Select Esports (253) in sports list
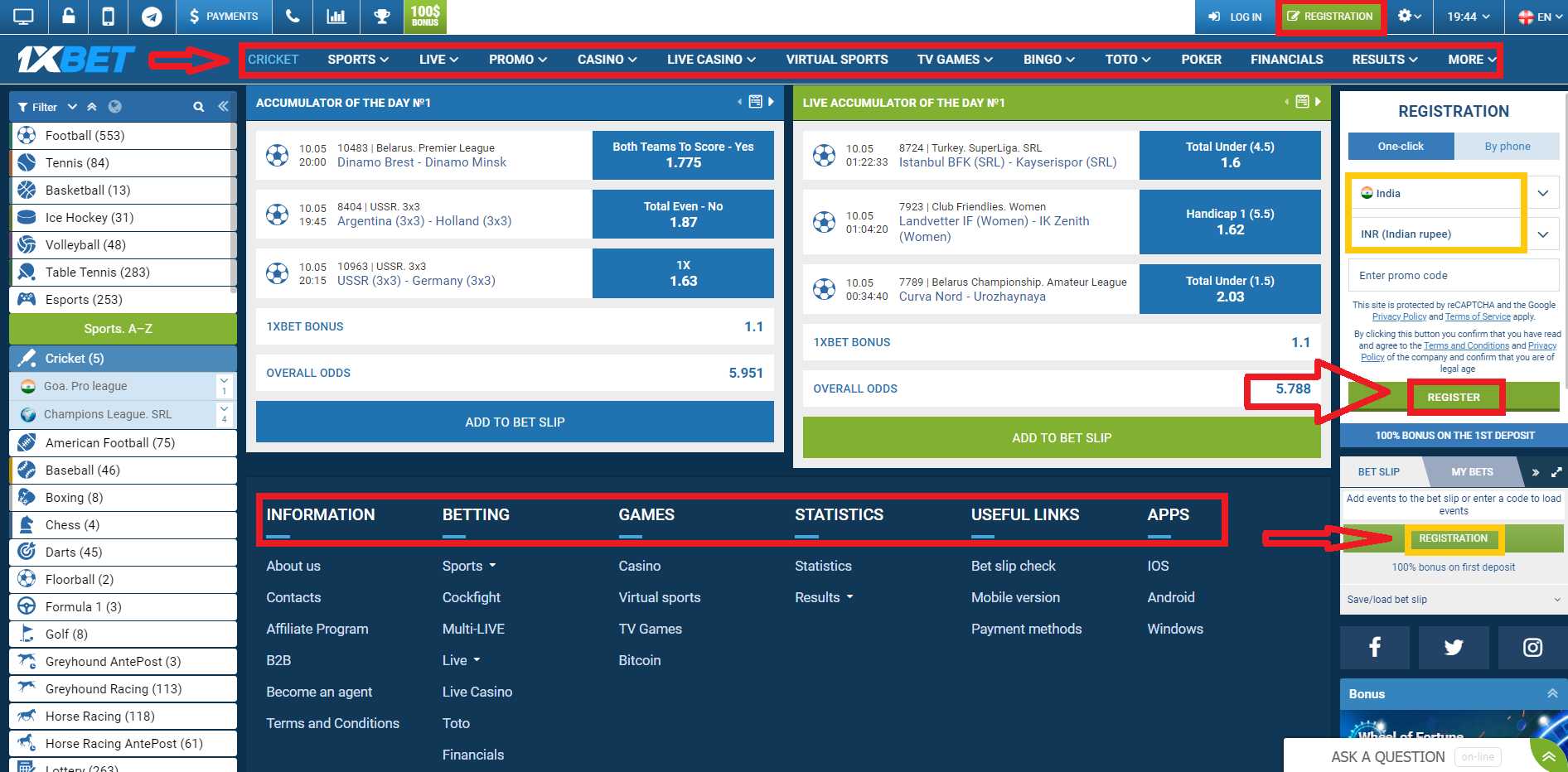Screen dimensions: 1568x772 [123, 300]
